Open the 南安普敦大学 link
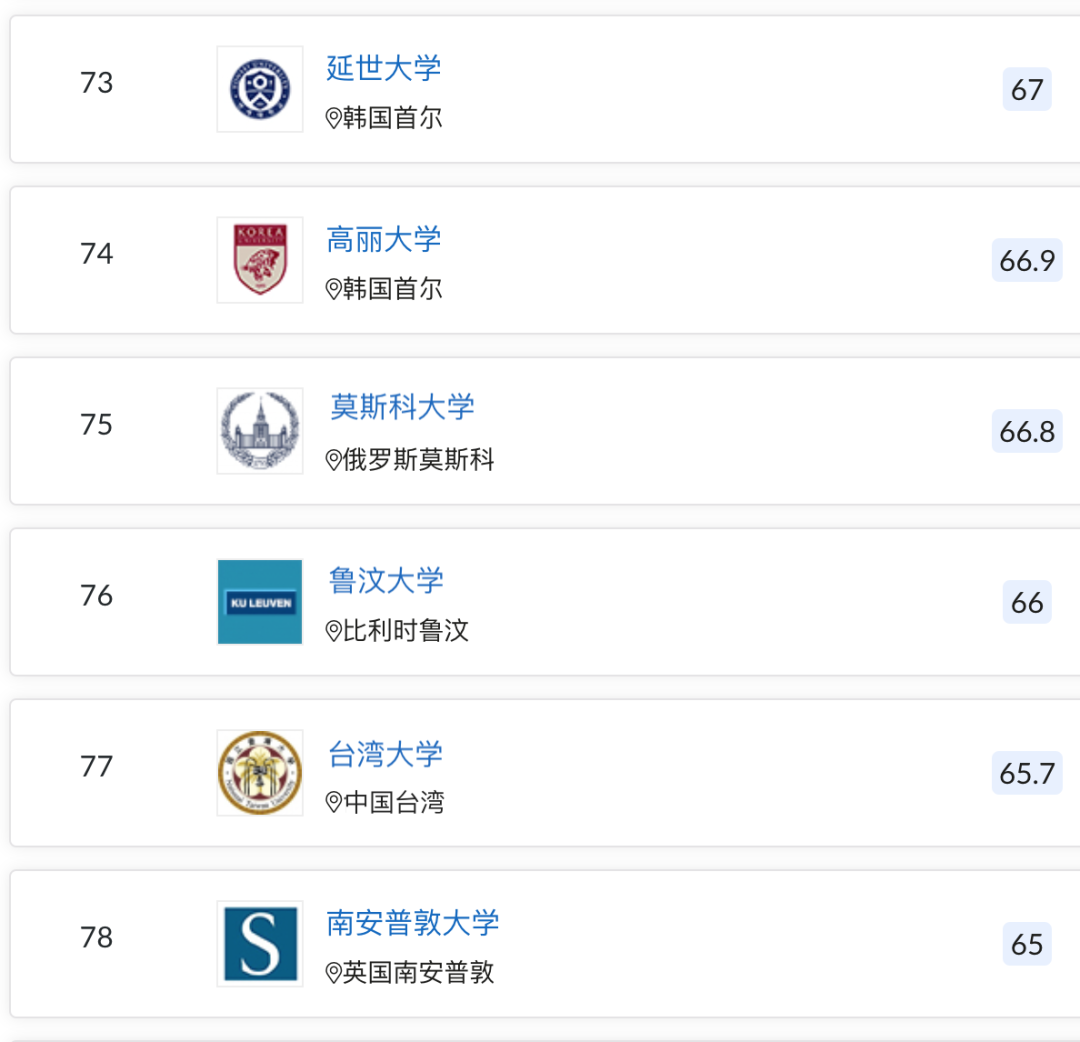This screenshot has width=1080, height=1042. click(x=412, y=923)
